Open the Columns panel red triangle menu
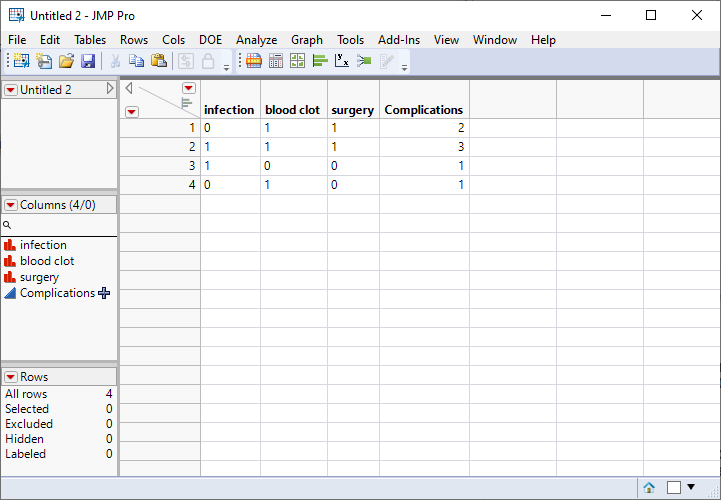721x500 pixels. 11,205
